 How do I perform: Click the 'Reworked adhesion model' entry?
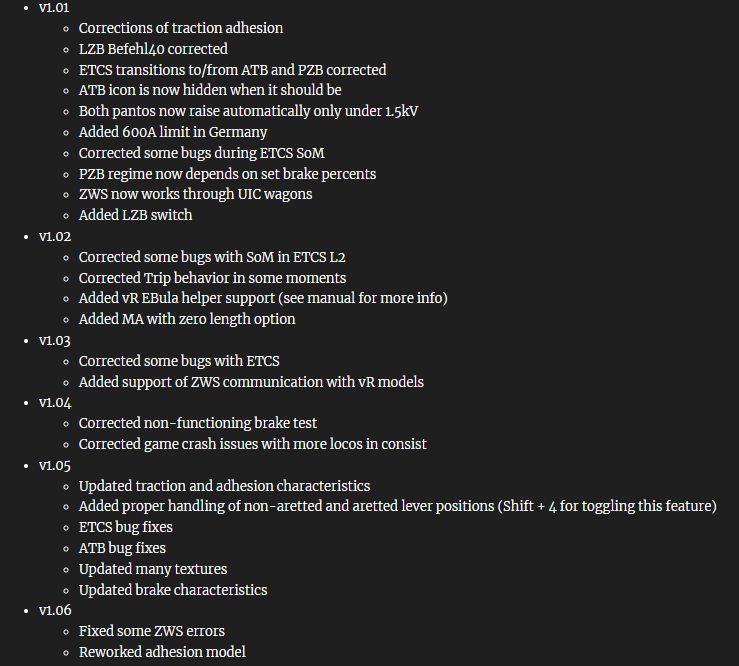(162, 652)
